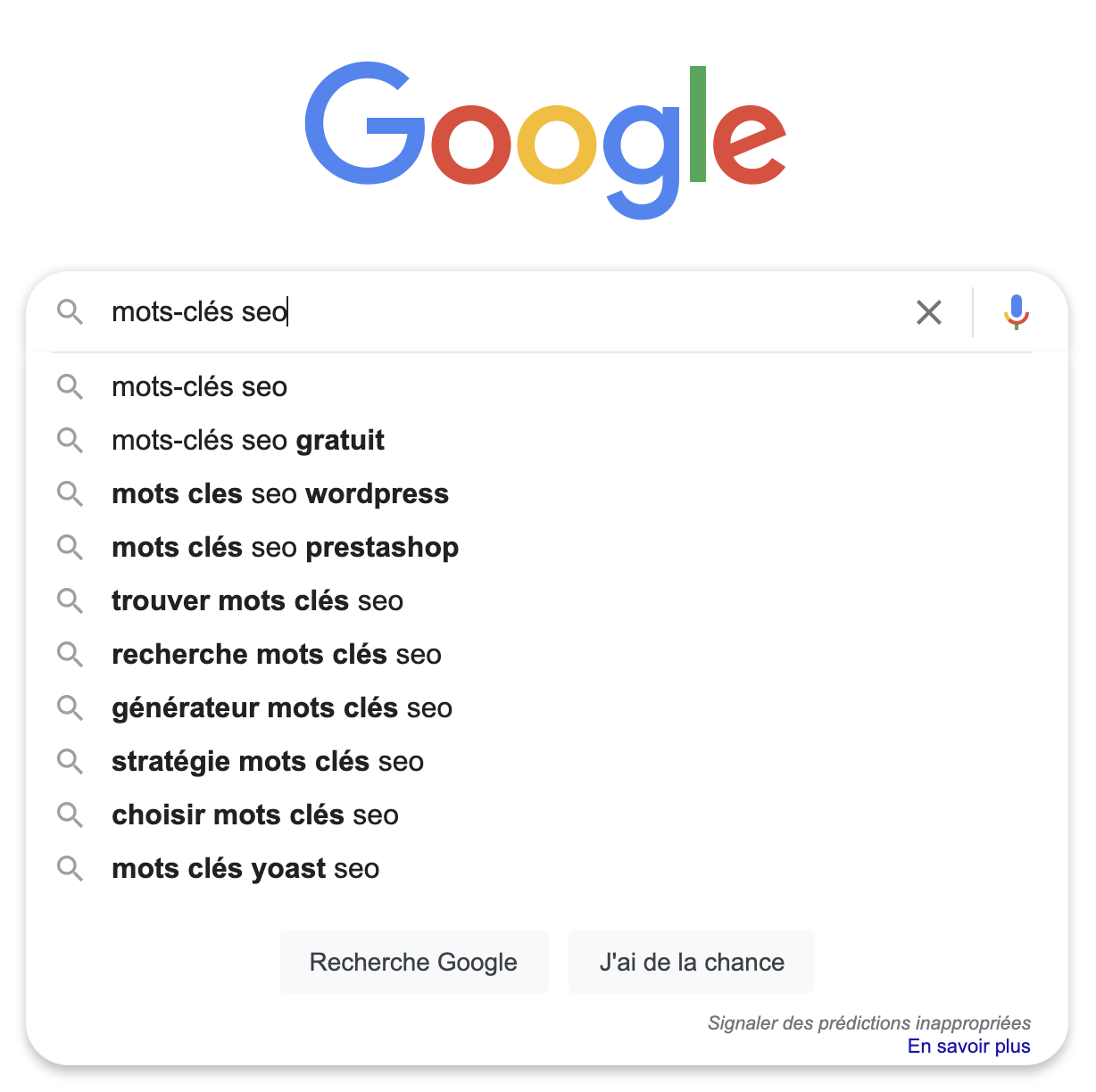The image size is (1096, 1092).
Task: Select the 'choisir mots clés seo' suggestion
Action: tap(255, 815)
